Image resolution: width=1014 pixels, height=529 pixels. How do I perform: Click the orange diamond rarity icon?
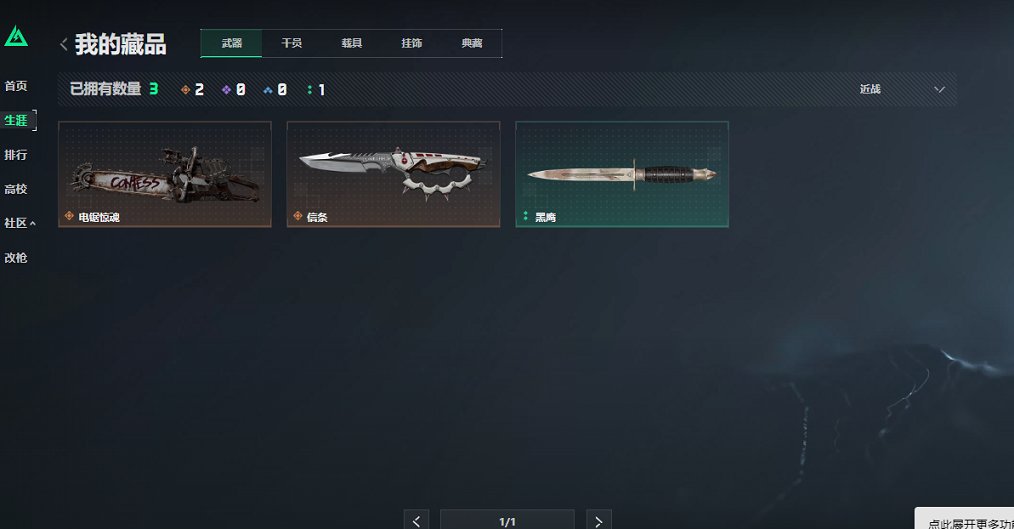pos(186,90)
